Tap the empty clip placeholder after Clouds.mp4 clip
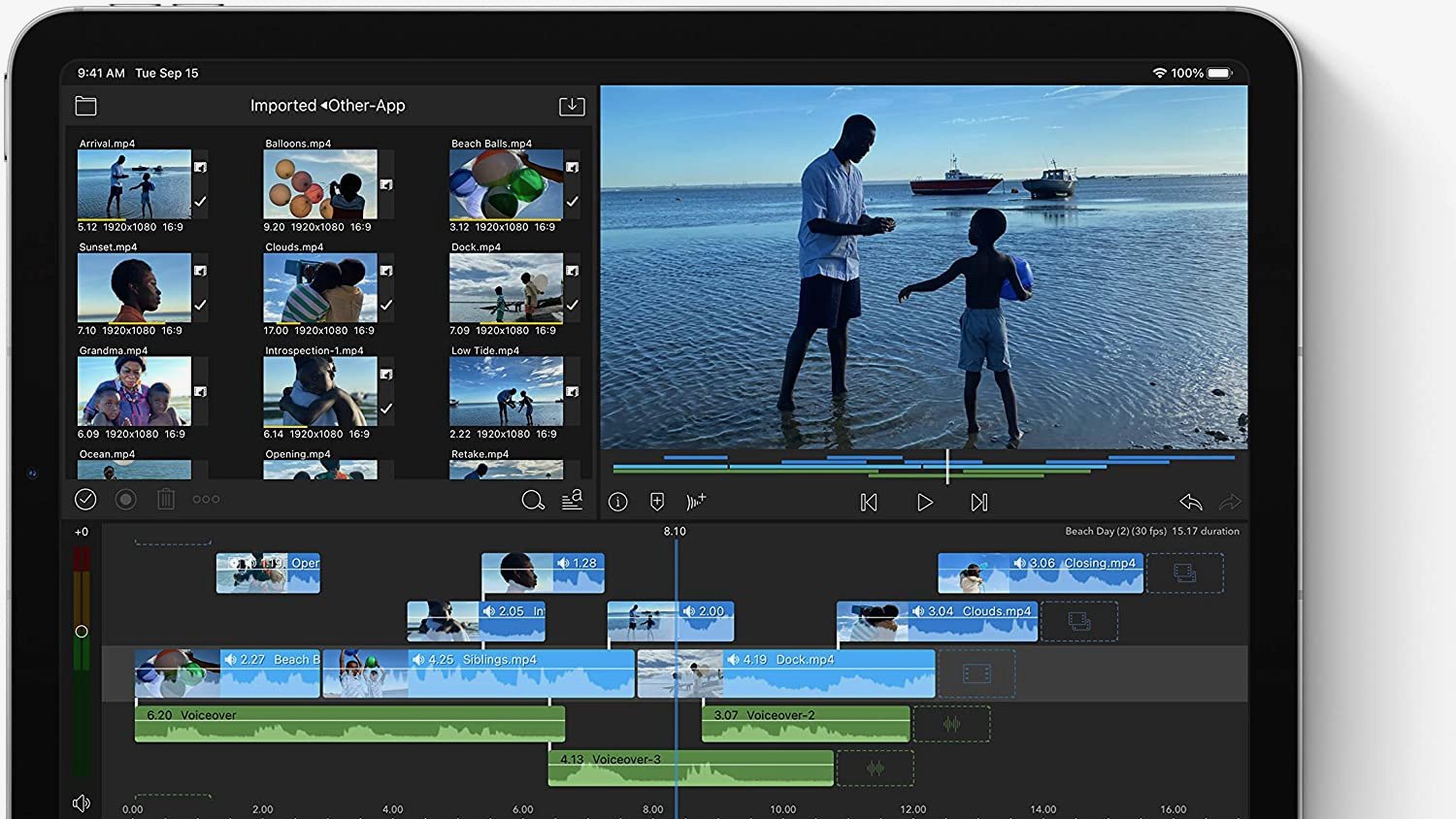Screen dimensions: 1456x819 1079,621
